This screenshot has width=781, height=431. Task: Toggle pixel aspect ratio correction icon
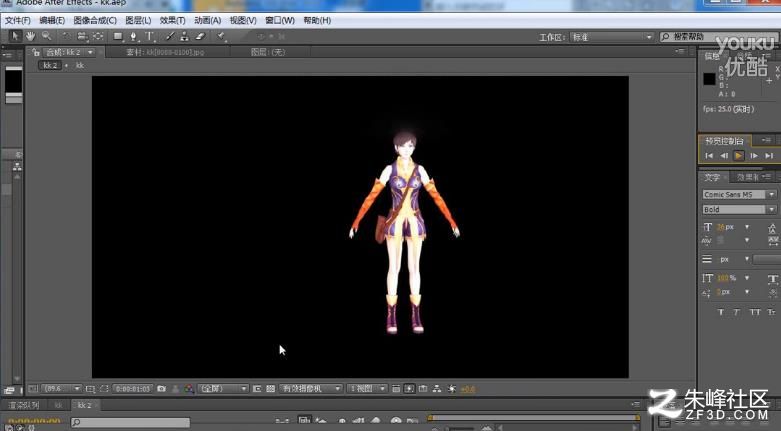pos(396,389)
